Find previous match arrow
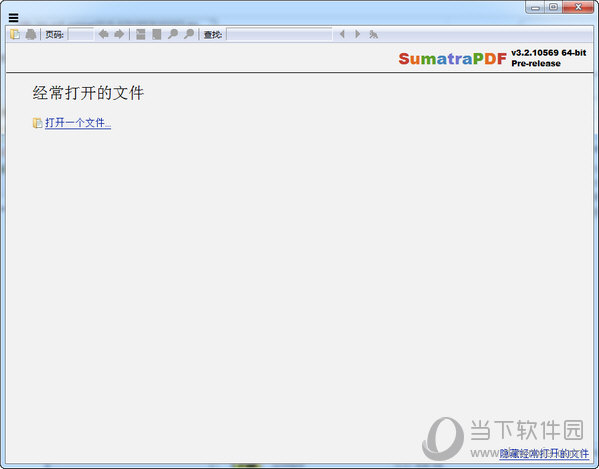The height and width of the screenshot is (469, 599). [x=342, y=34]
